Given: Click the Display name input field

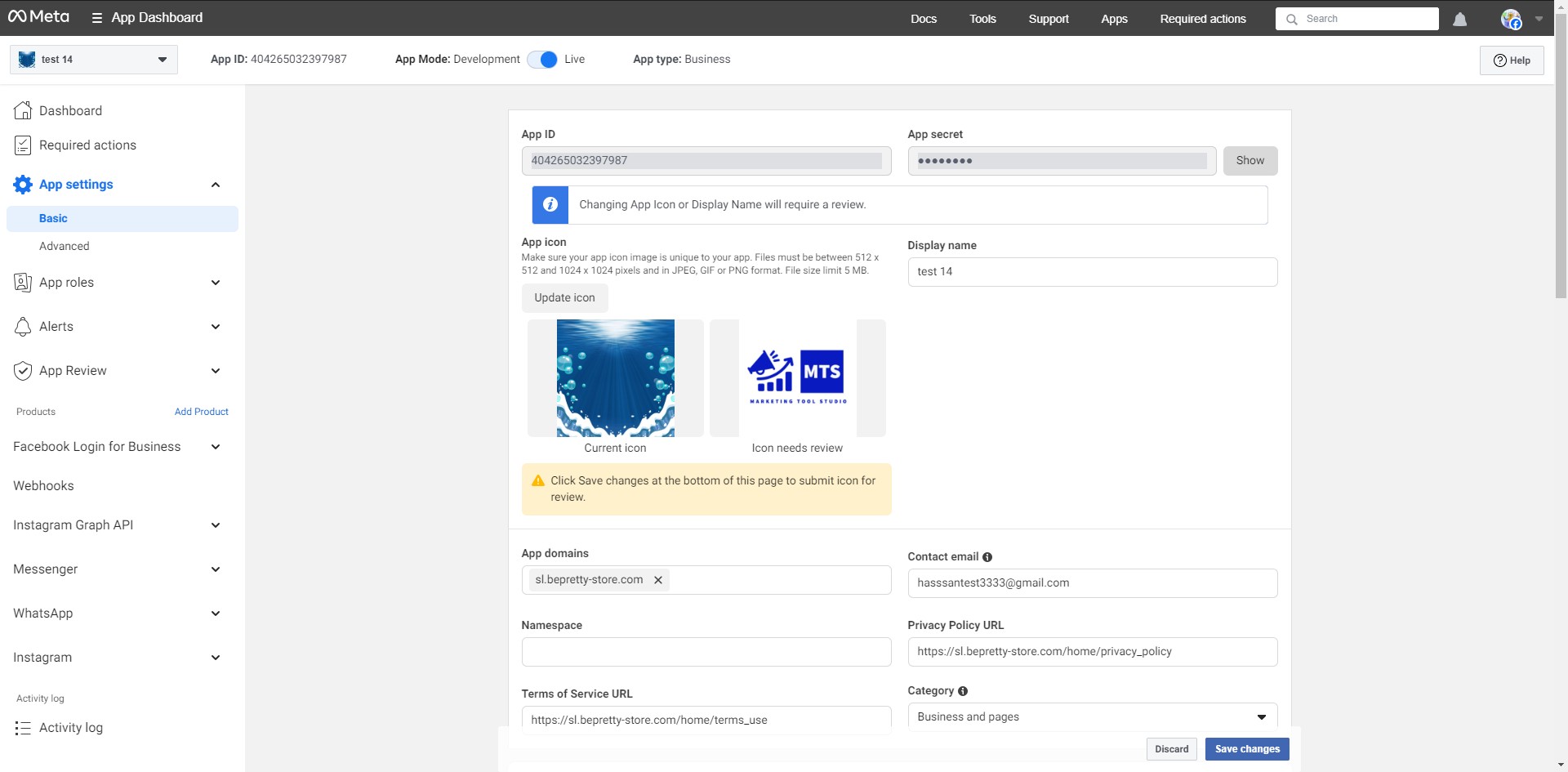Looking at the screenshot, I should pyautogui.click(x=1092, y=272).
